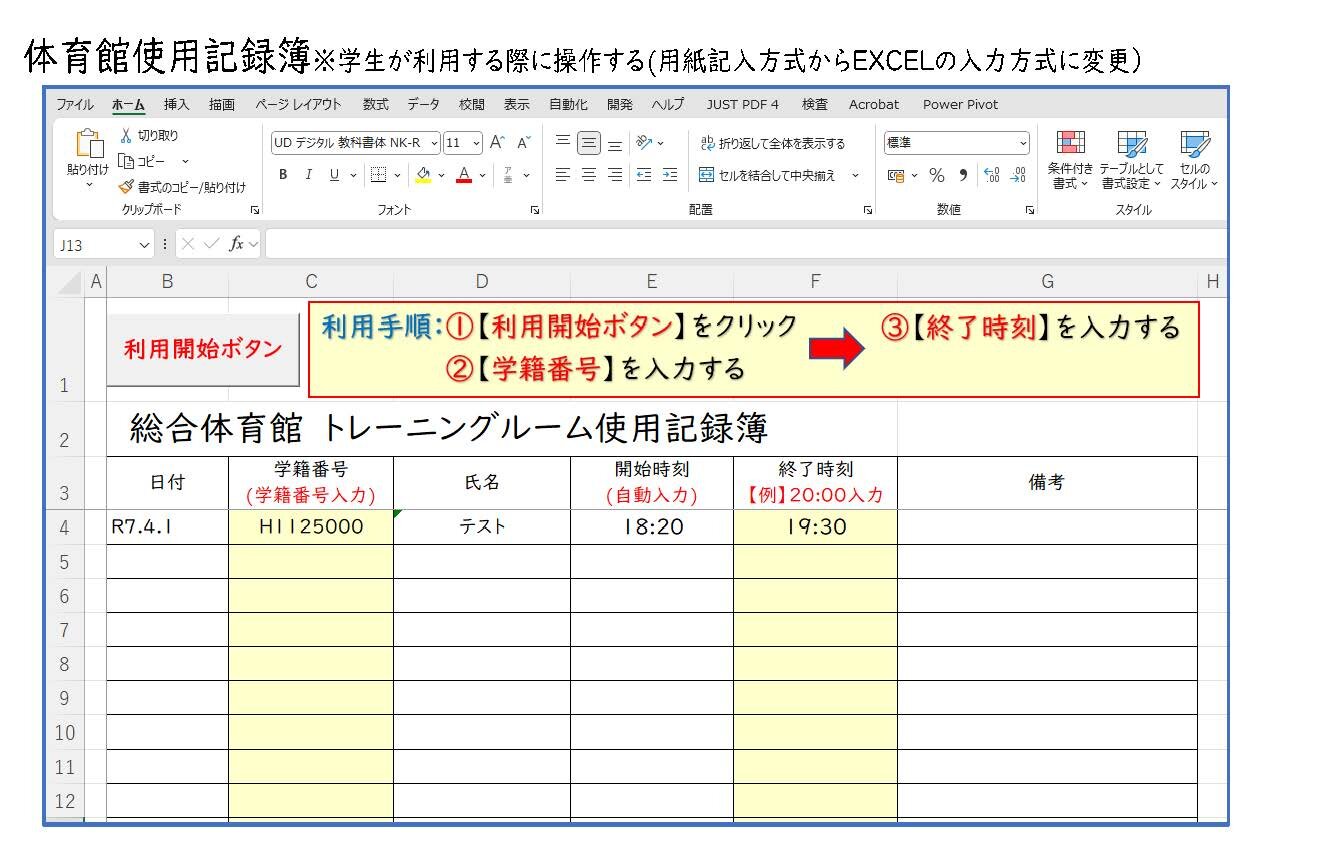
Task: Open the number format dropdown (標準)
Action: (1023, 144)
